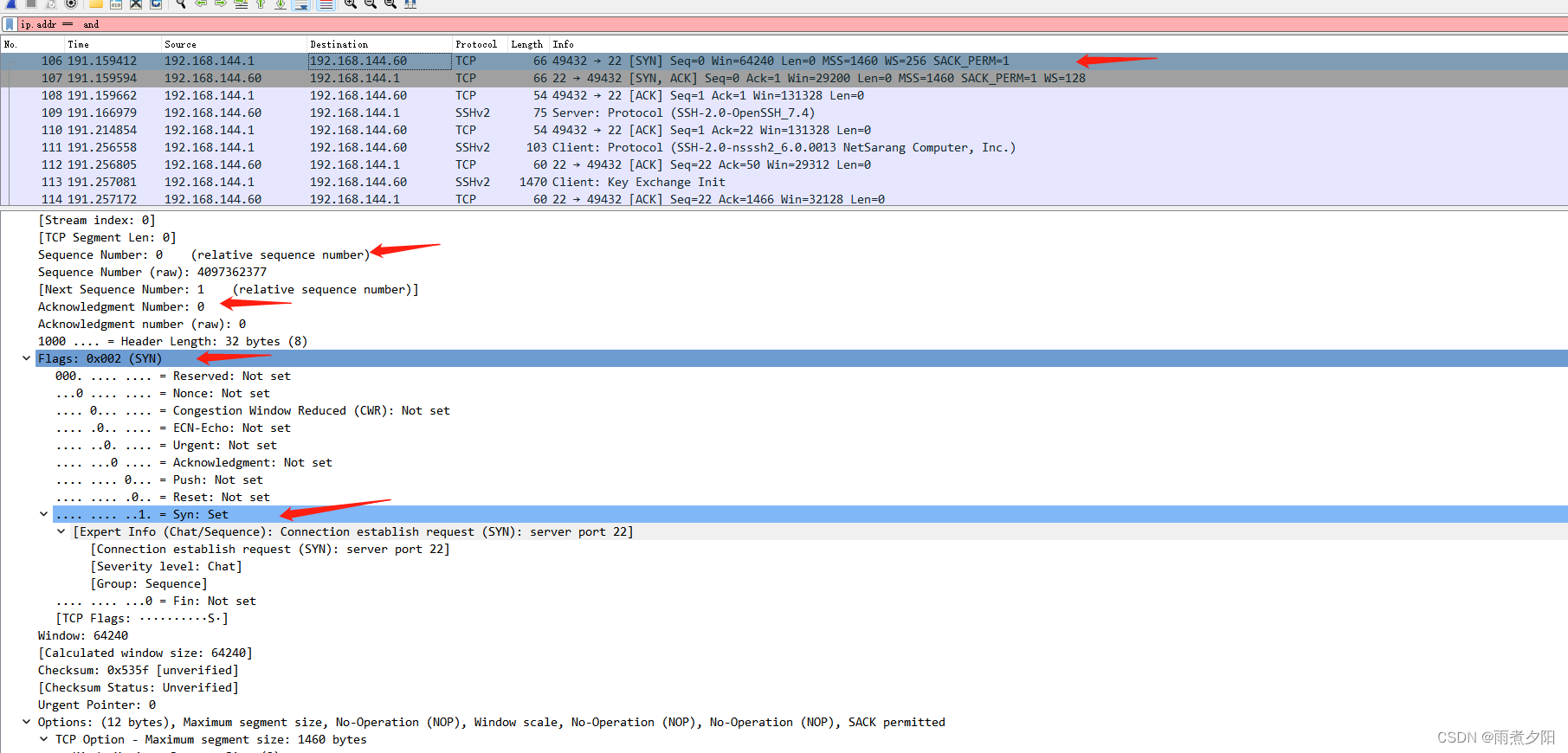Sort by the Destination column header
Viewport: 1568px width, 753px height.
(x=380, y=44)
